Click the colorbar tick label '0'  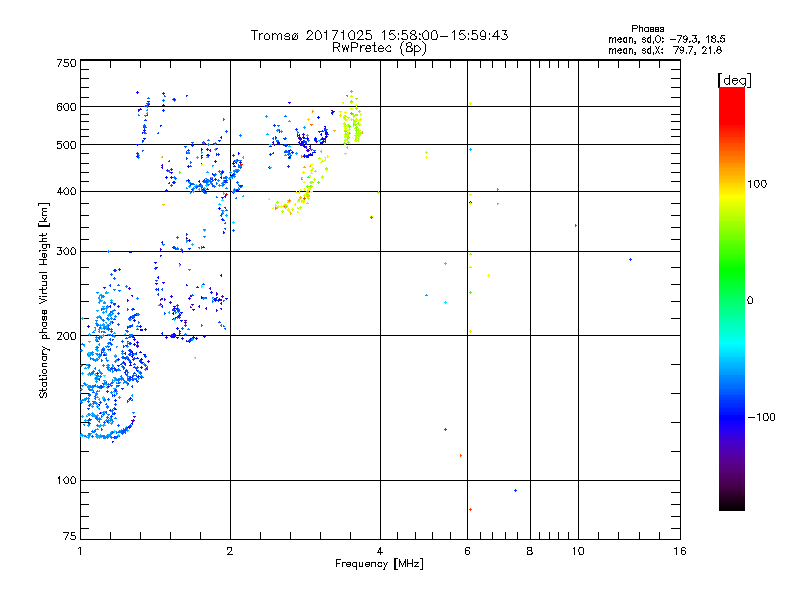click(x=750, y=301)
